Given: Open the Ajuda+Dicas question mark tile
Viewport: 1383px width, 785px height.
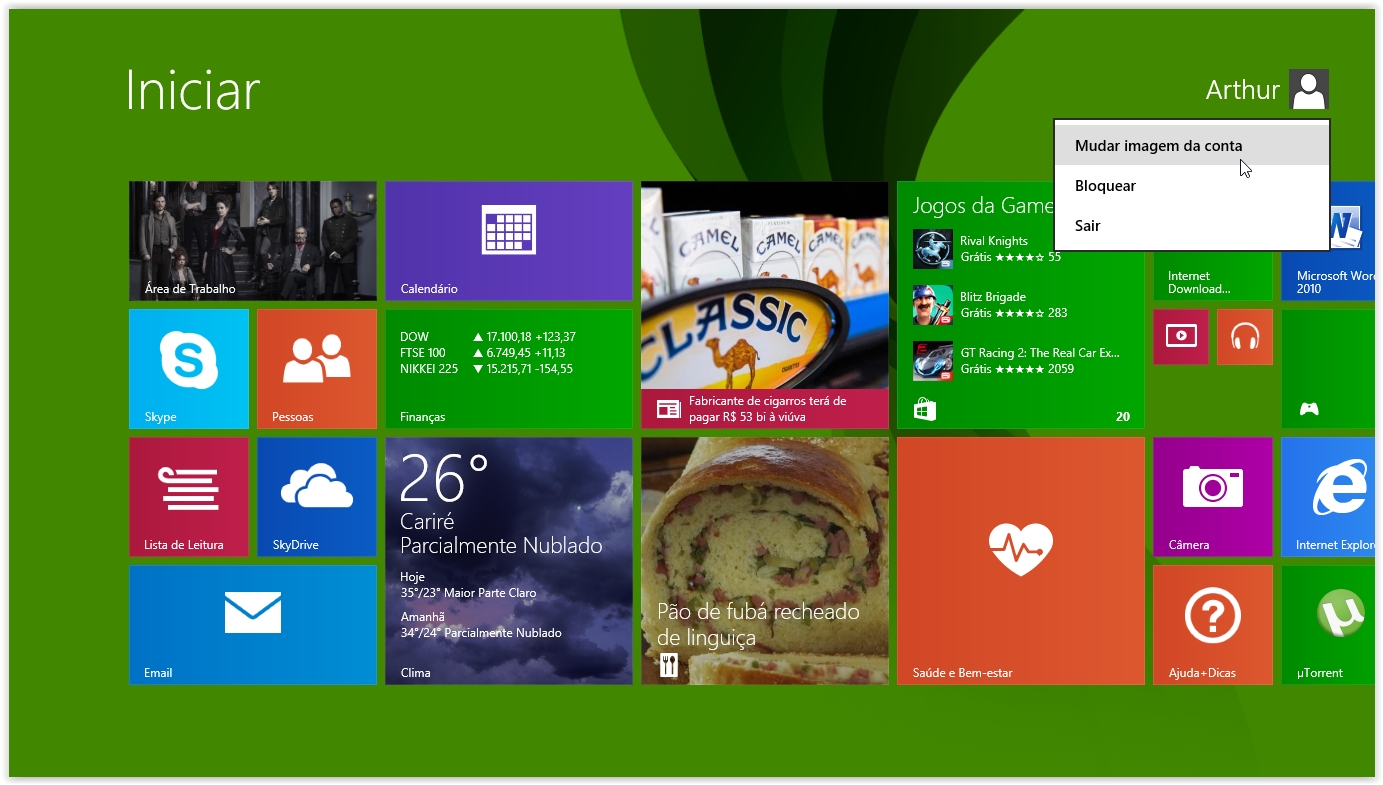Looking at the screenshot, I should 1213,625.
